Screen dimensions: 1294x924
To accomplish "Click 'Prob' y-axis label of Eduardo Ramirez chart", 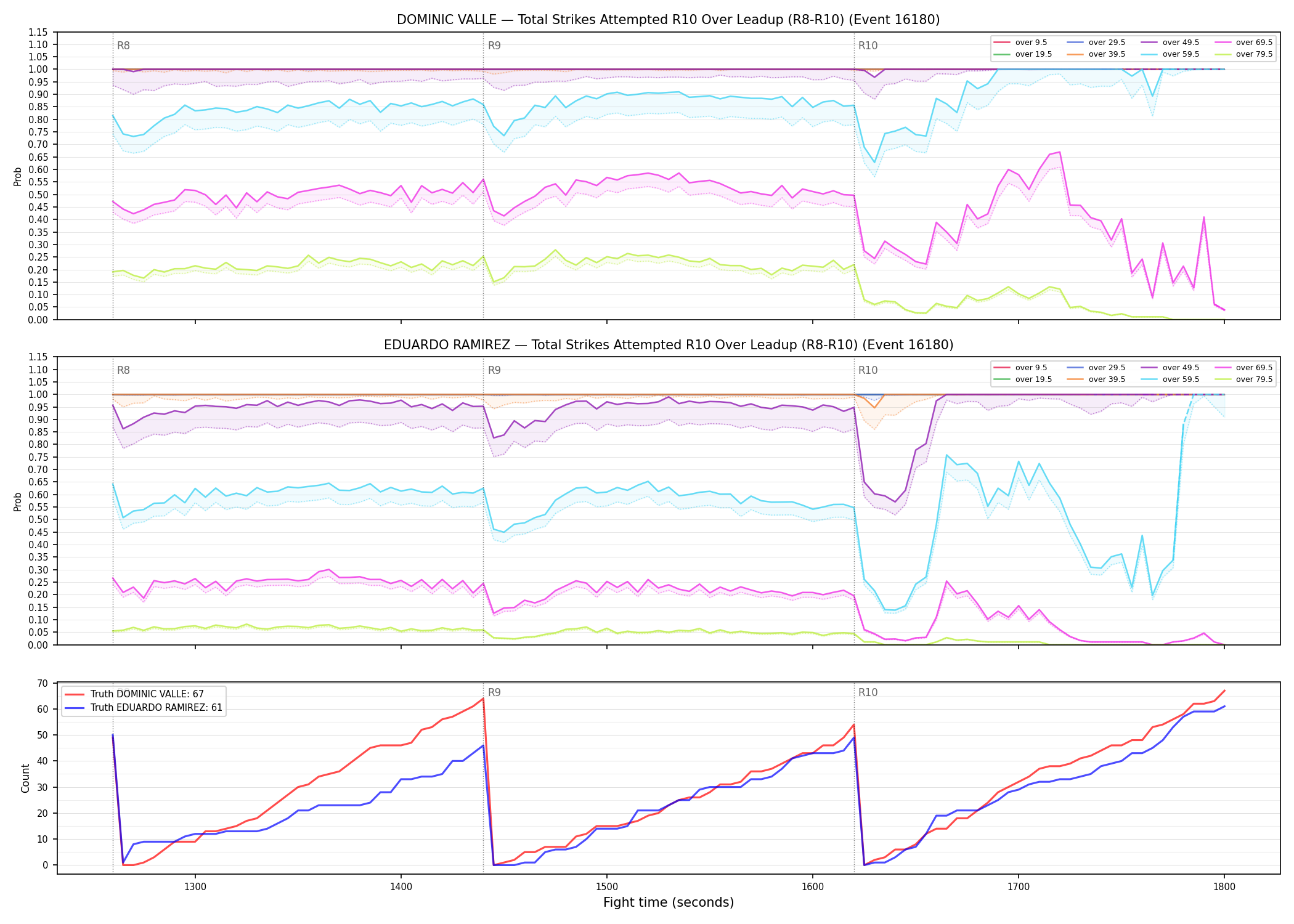I will coord(18,501).
